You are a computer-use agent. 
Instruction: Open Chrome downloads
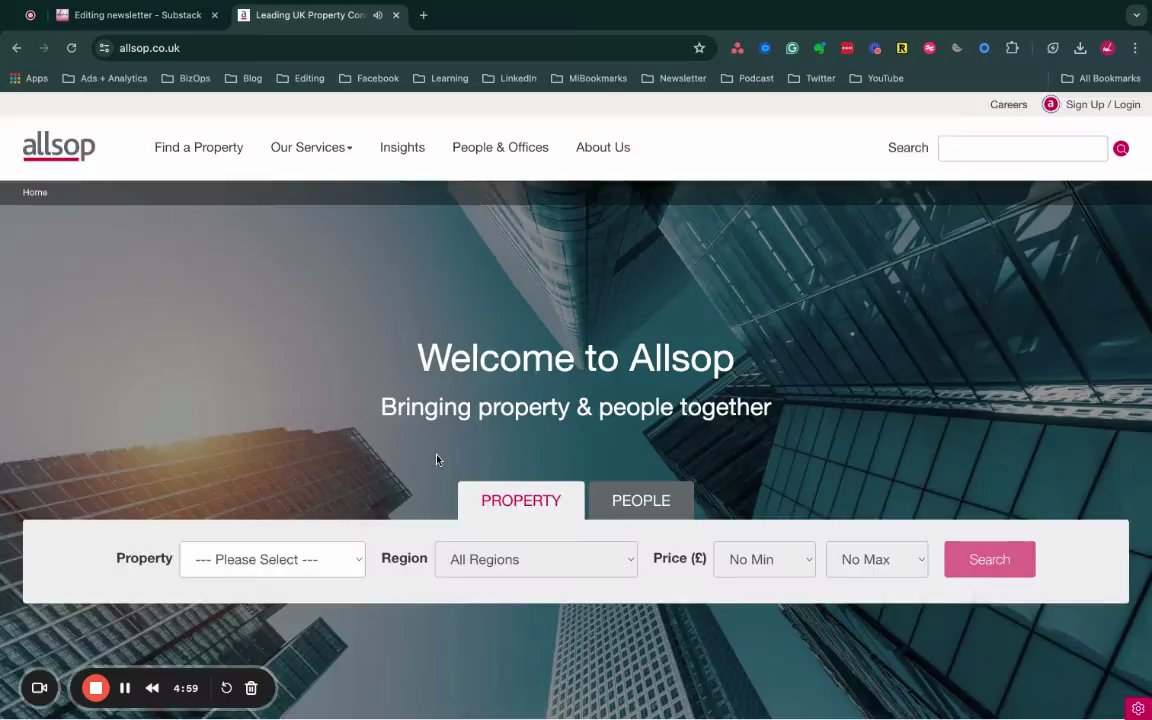pos(1080,48)
